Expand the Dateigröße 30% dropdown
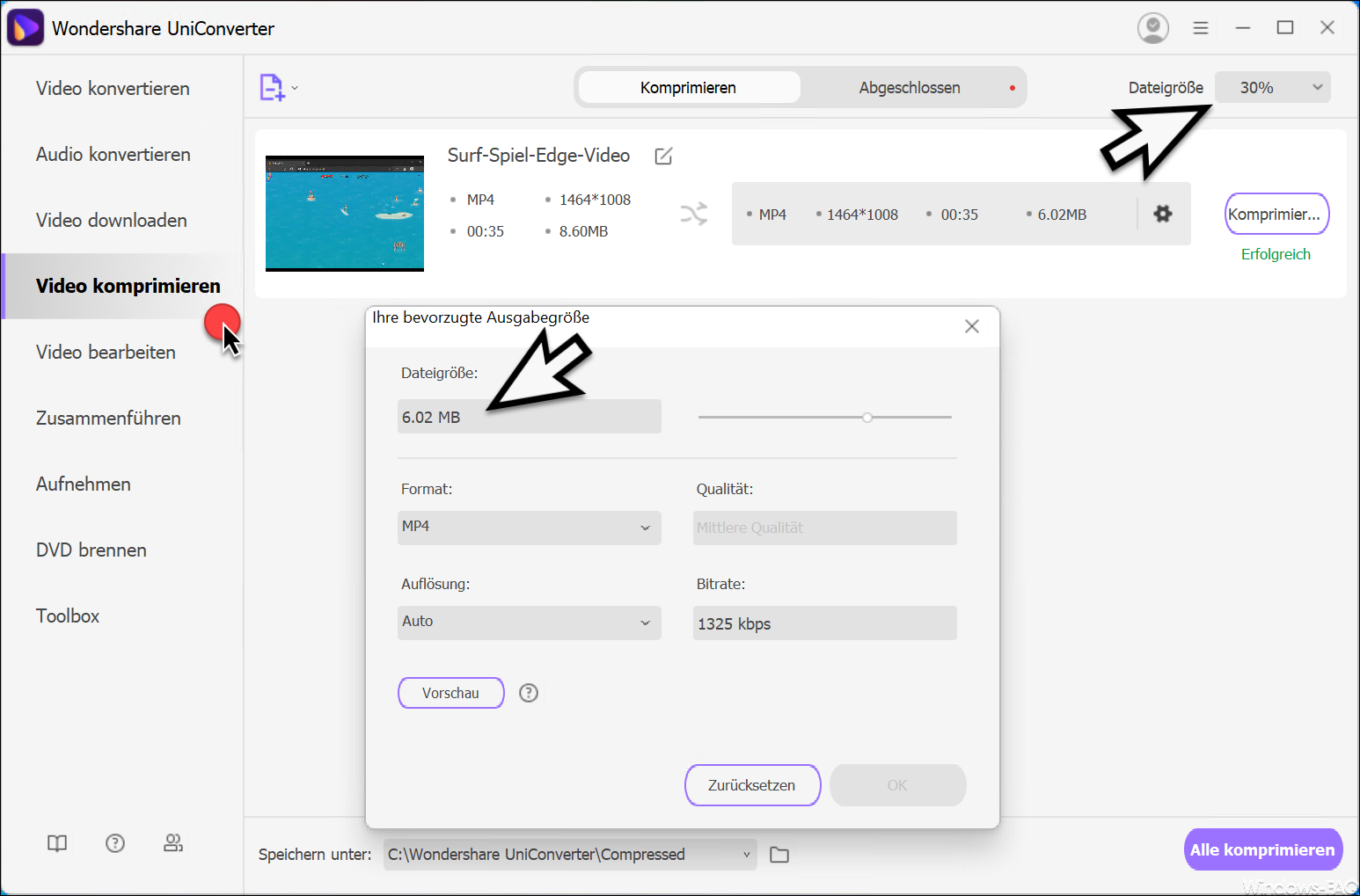The width and height of the screenshot is (1360, 896). [1273, 87]
